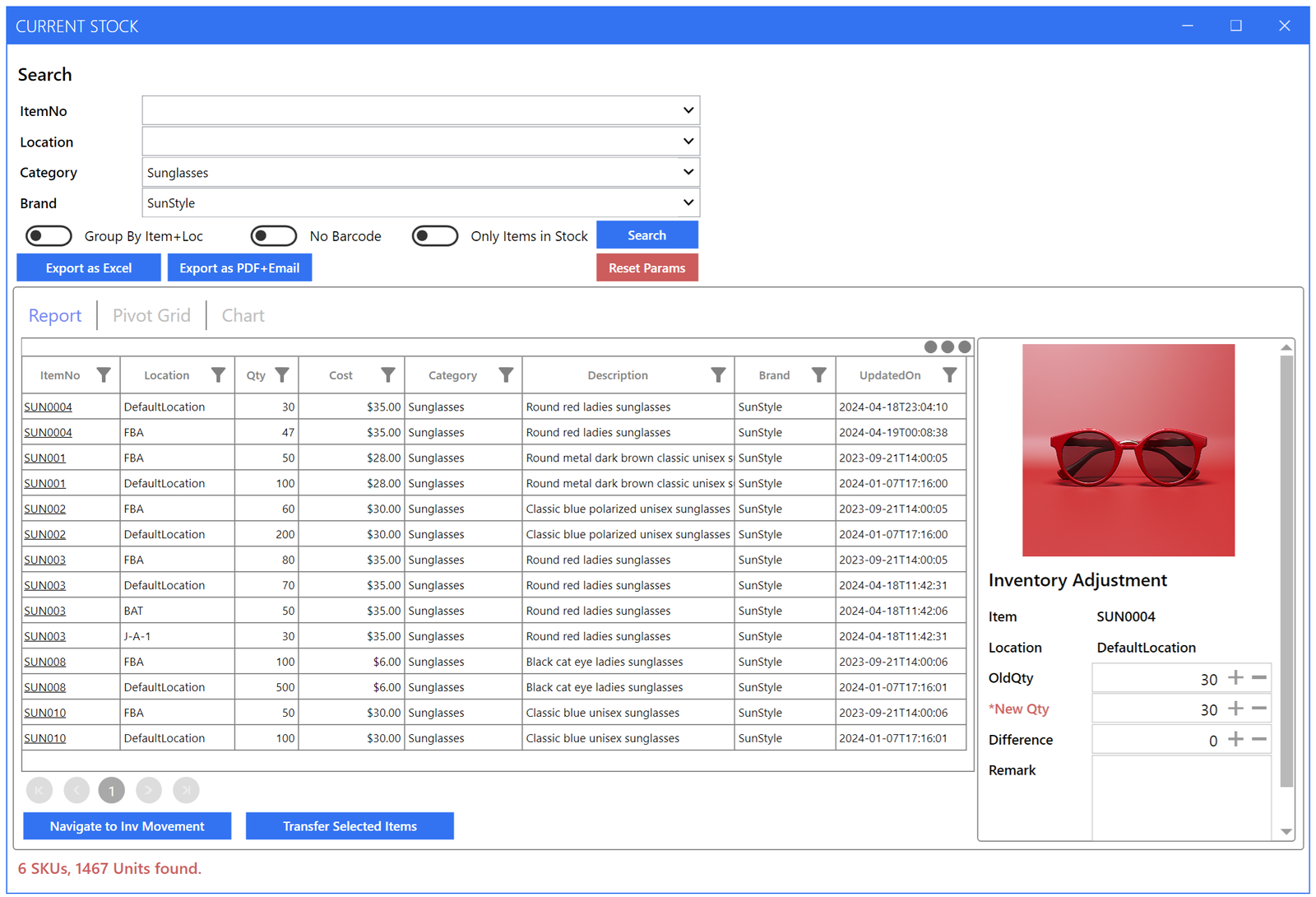Expand the Brand dropdown showing SunStyle
This screenshot has width=1316, height=897.
point(688,202)
